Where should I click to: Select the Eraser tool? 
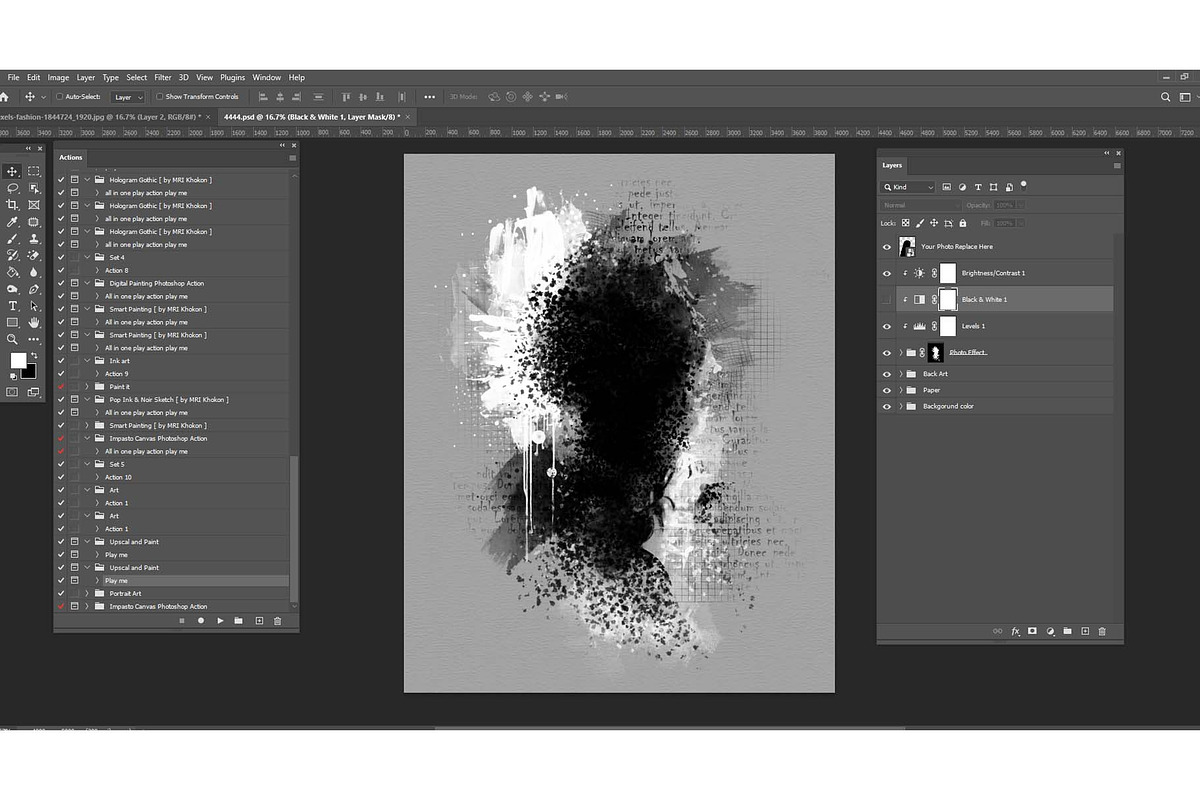pyautogui.click(x=34, y=255)
